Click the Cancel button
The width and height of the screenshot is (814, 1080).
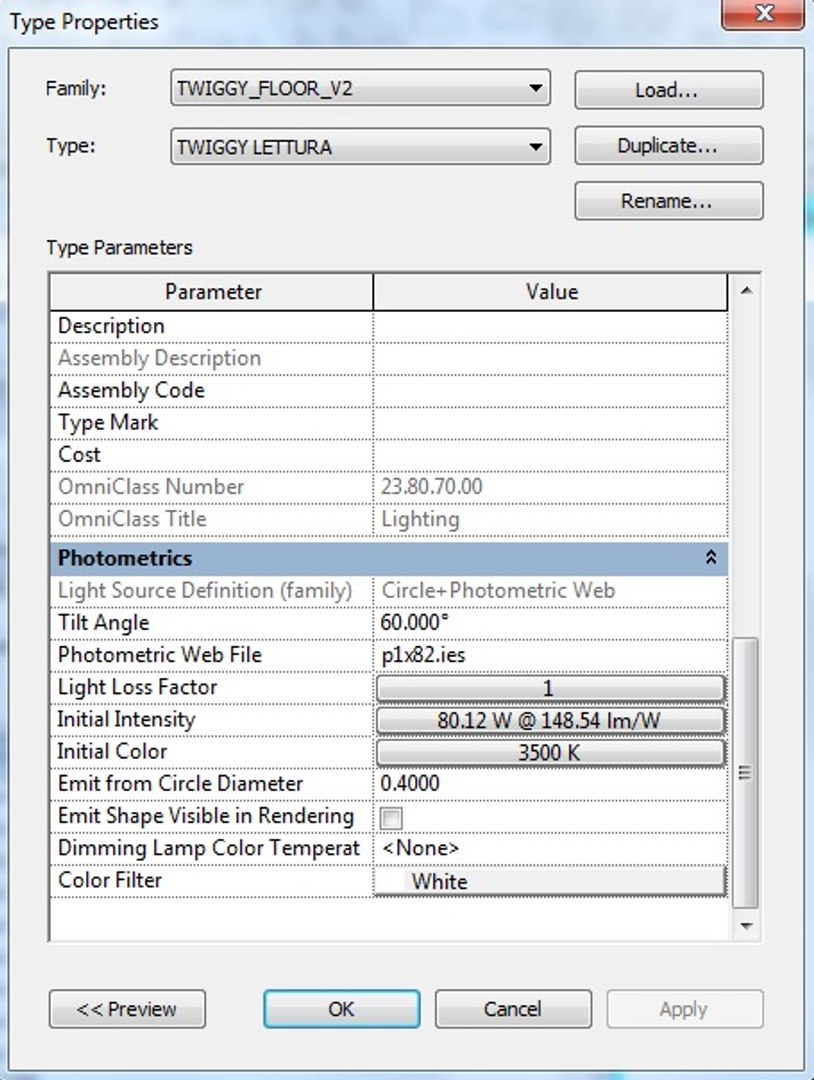pyautogui.click(x=513, y=1009)
